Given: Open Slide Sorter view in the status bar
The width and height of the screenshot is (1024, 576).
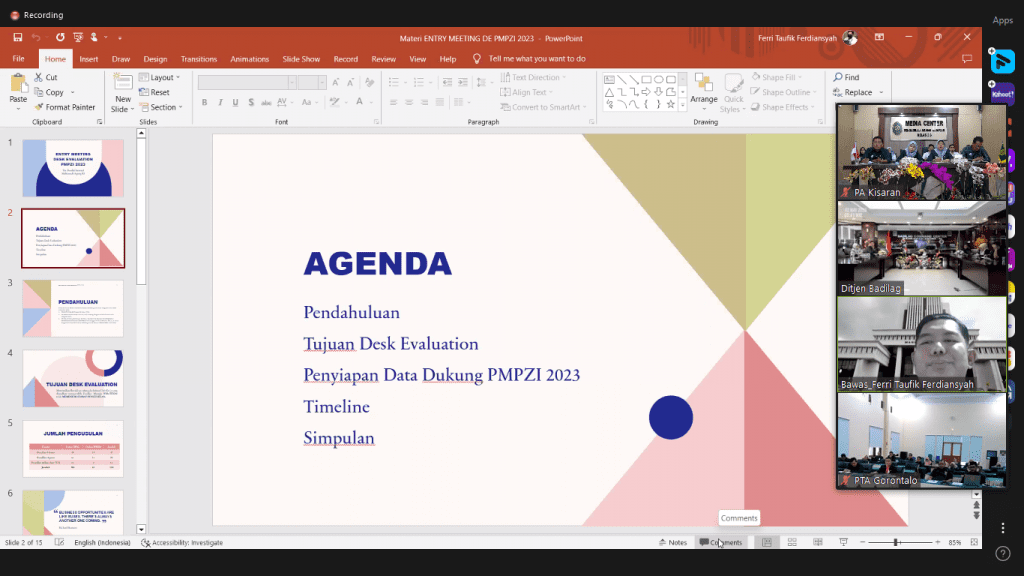Looking at the screenshot, I should pyautogui.click(x=792, y=542).
